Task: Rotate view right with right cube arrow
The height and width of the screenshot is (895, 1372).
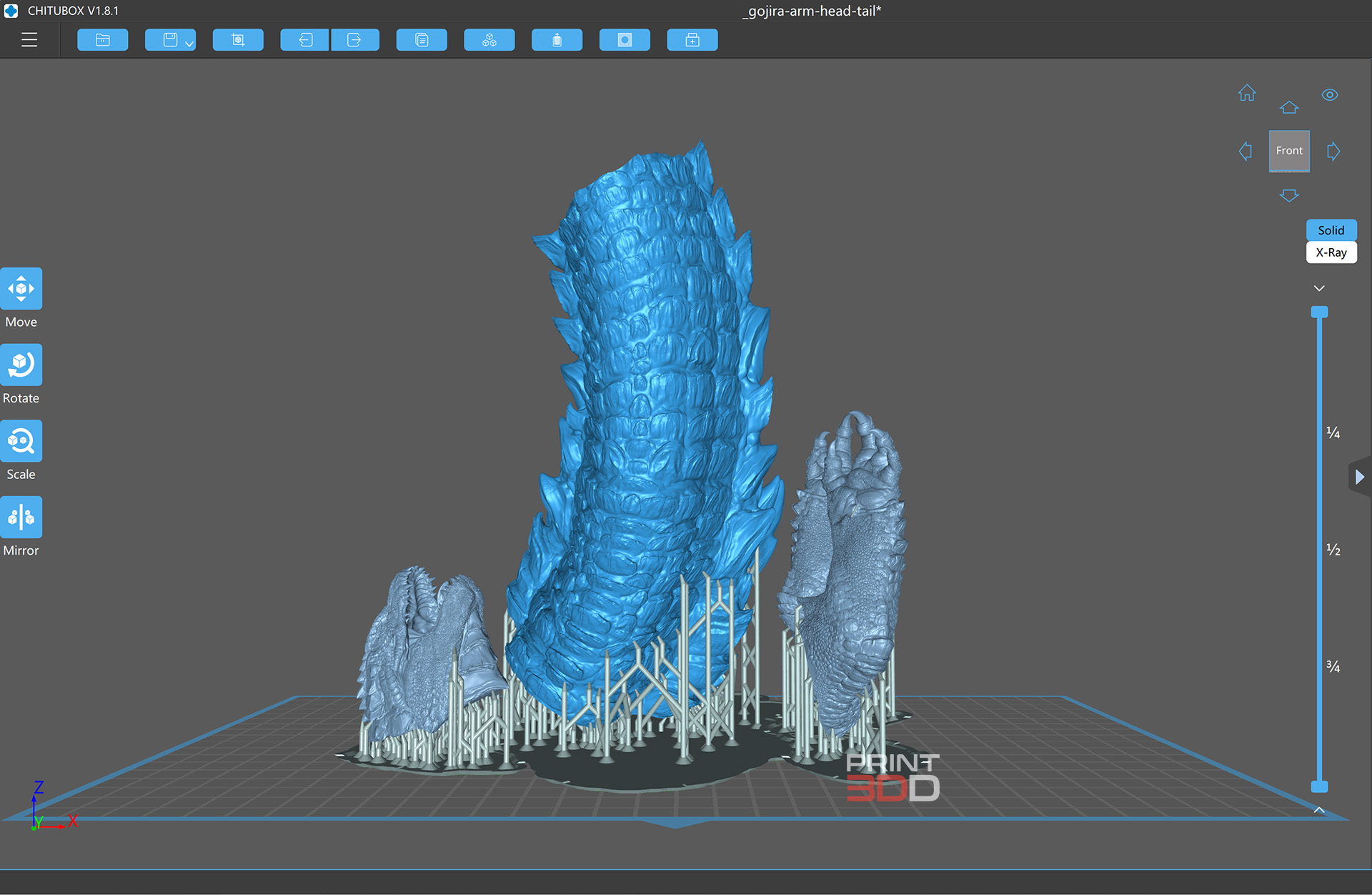Action: point(1333,151)
